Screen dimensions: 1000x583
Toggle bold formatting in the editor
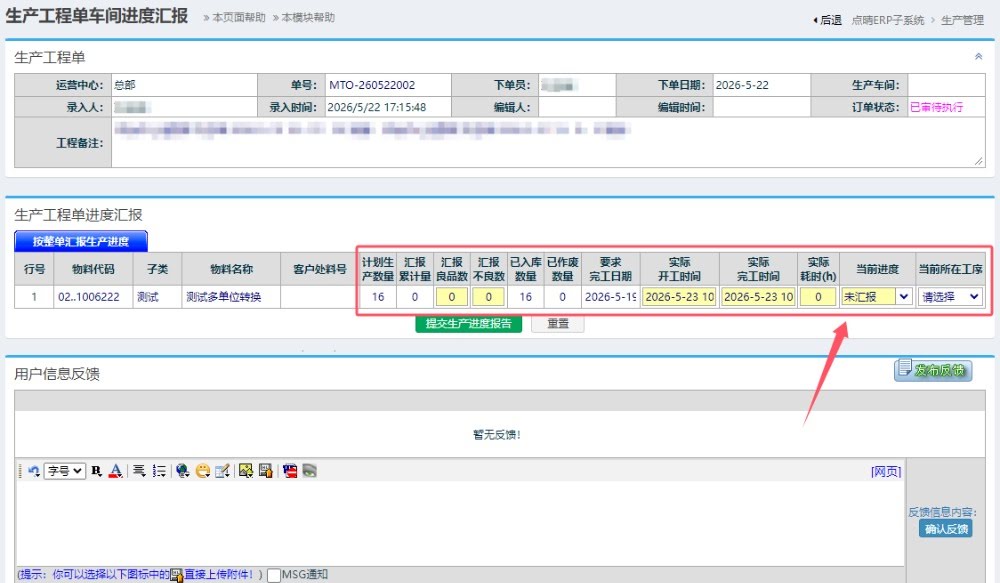point(96,471)
